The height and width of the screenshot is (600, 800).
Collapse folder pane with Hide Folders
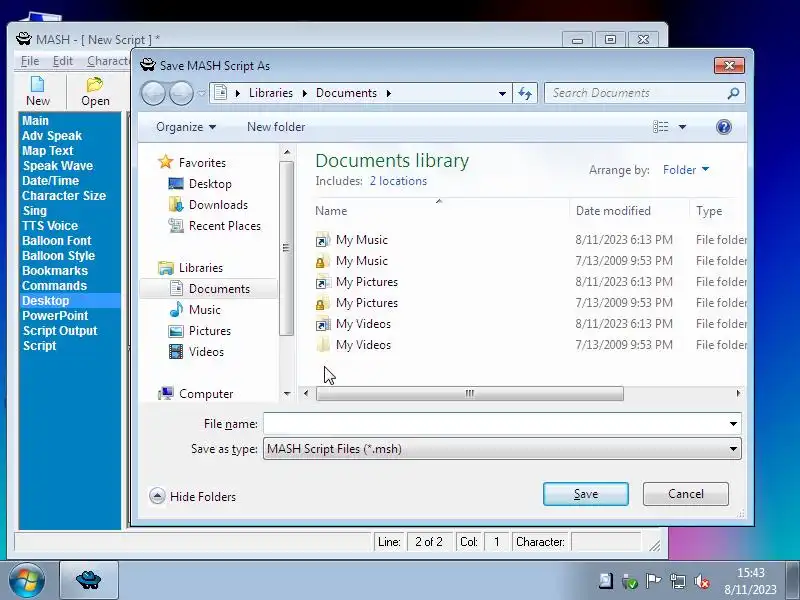(192, 496)
